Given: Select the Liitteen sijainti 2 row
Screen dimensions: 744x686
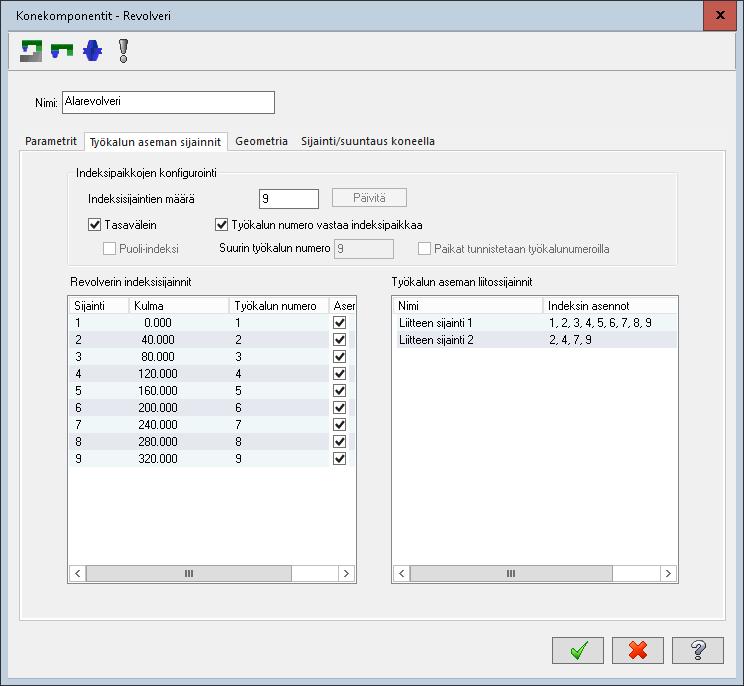Looking at the screenshot, I should (x=536, y=340).
